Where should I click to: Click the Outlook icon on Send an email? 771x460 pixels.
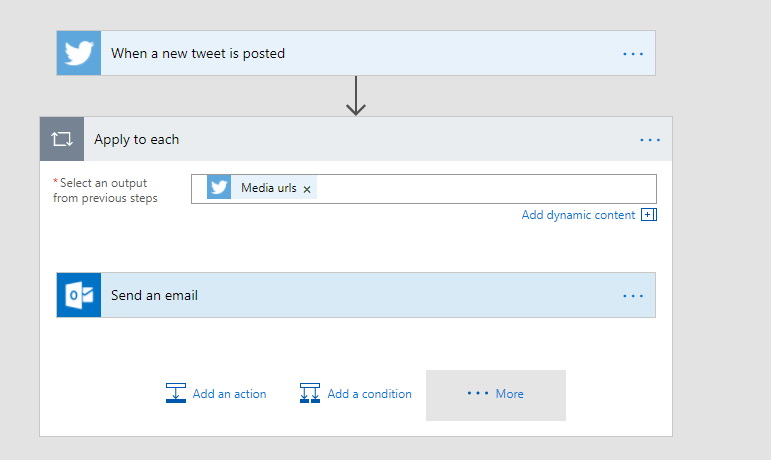[79, 295]
